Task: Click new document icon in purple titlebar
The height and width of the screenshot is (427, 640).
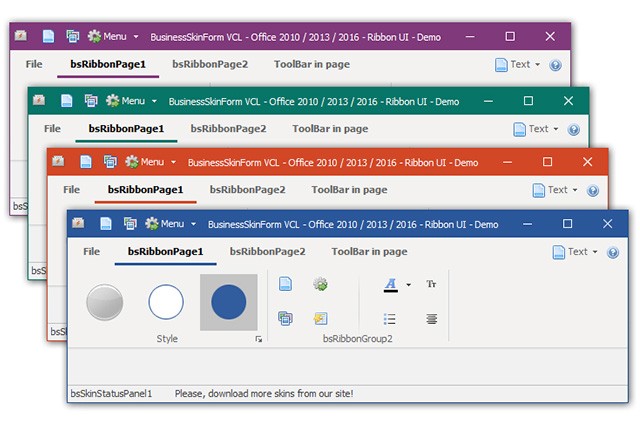Action: (x=48, y=36)
